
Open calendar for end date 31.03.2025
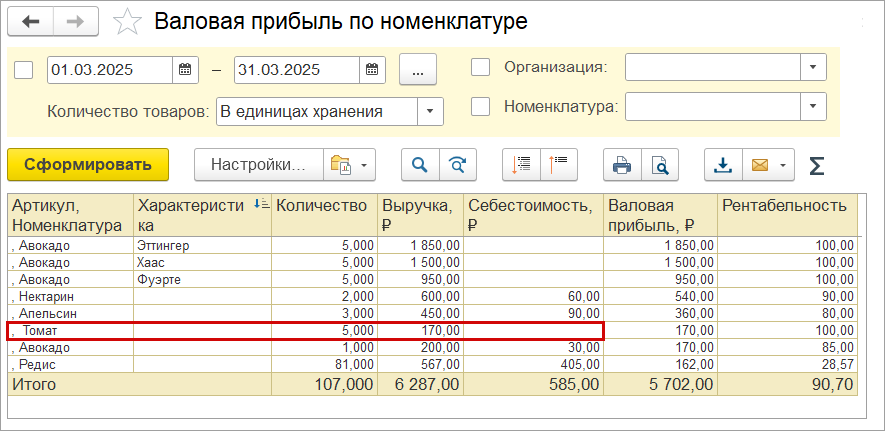point(371,70)
